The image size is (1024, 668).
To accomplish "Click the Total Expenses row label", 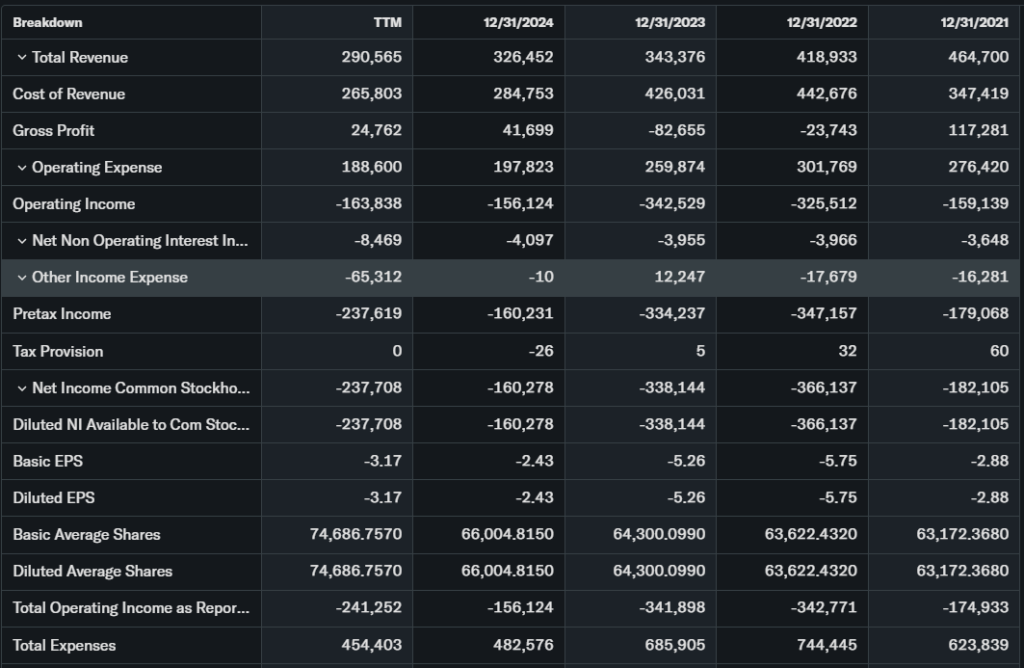I will [x=64, y=645].
